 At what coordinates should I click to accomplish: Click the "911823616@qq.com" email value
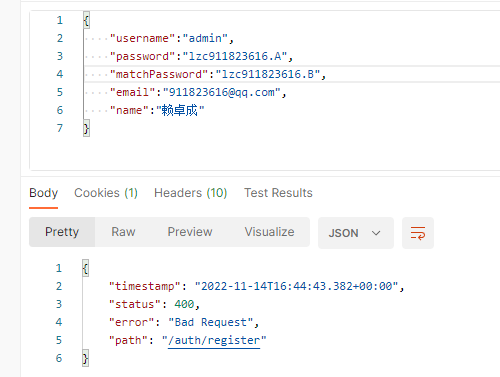click(x=222, y=92)
